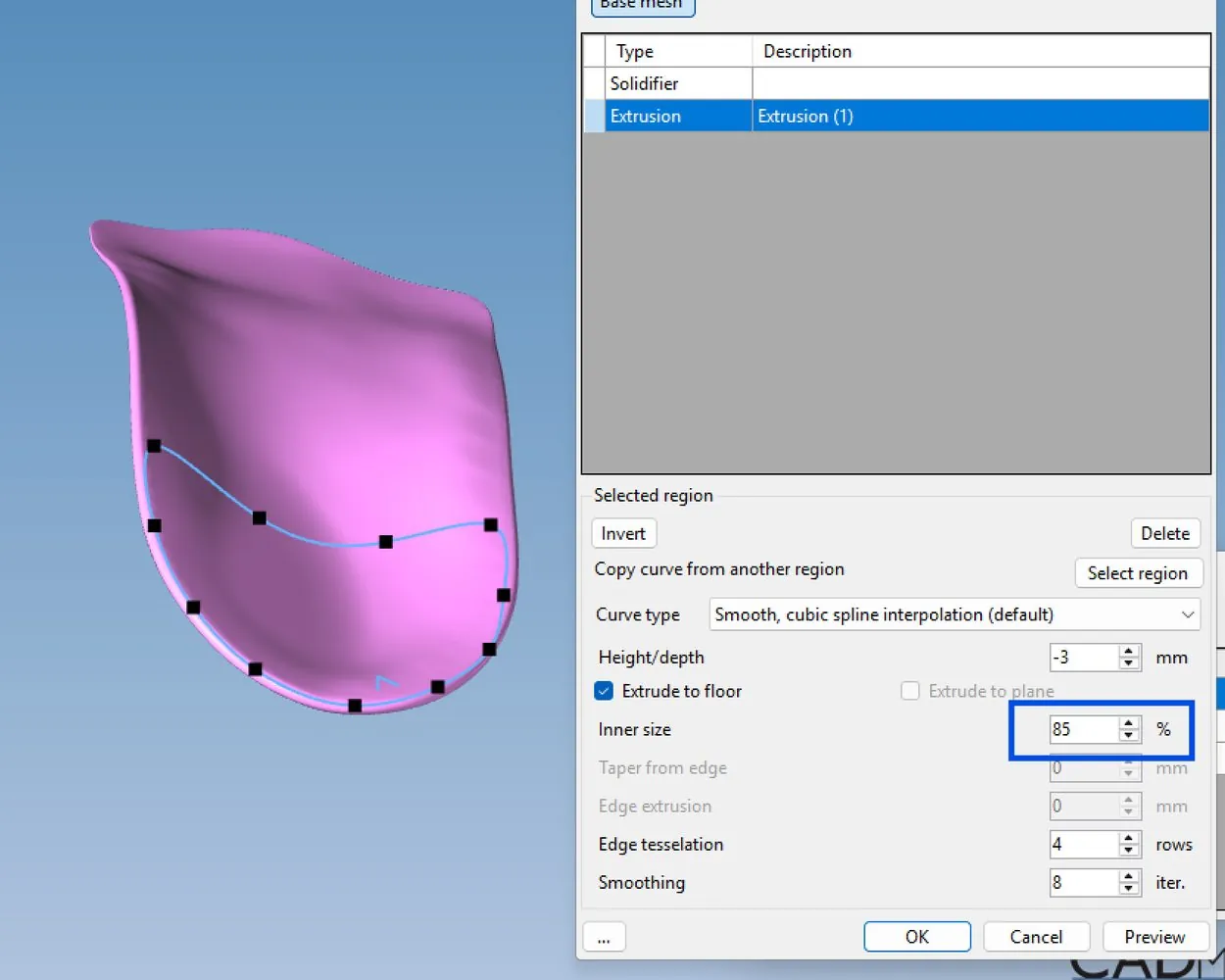Uncheck the Extrude to floor checkbox
Viewport: 1225px width, 980px height.
604,691
